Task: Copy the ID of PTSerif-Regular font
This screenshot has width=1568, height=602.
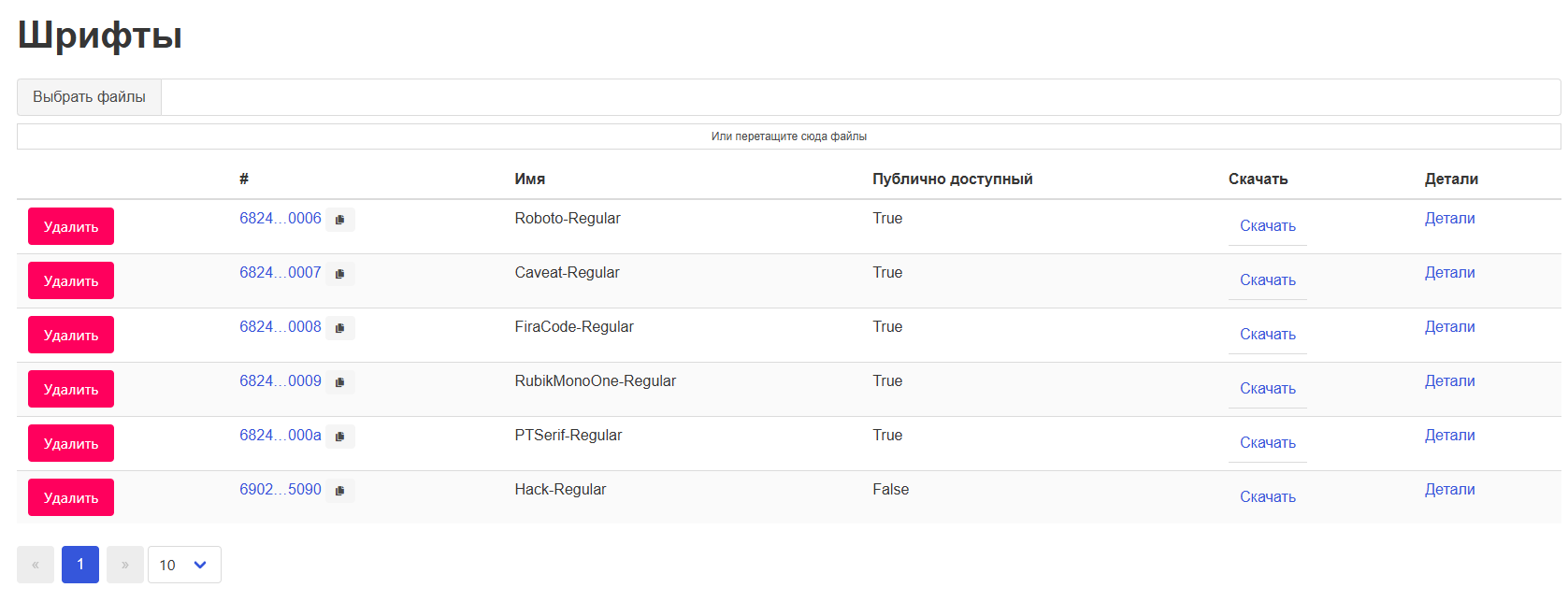Action: tap(340, 437)
